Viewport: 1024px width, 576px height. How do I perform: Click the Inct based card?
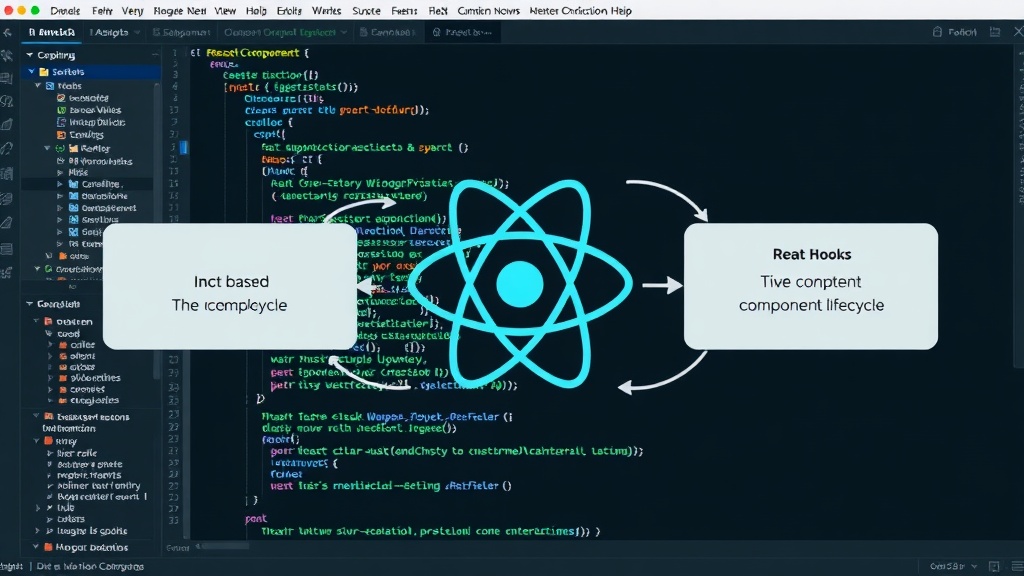click(x=230, y=286)
